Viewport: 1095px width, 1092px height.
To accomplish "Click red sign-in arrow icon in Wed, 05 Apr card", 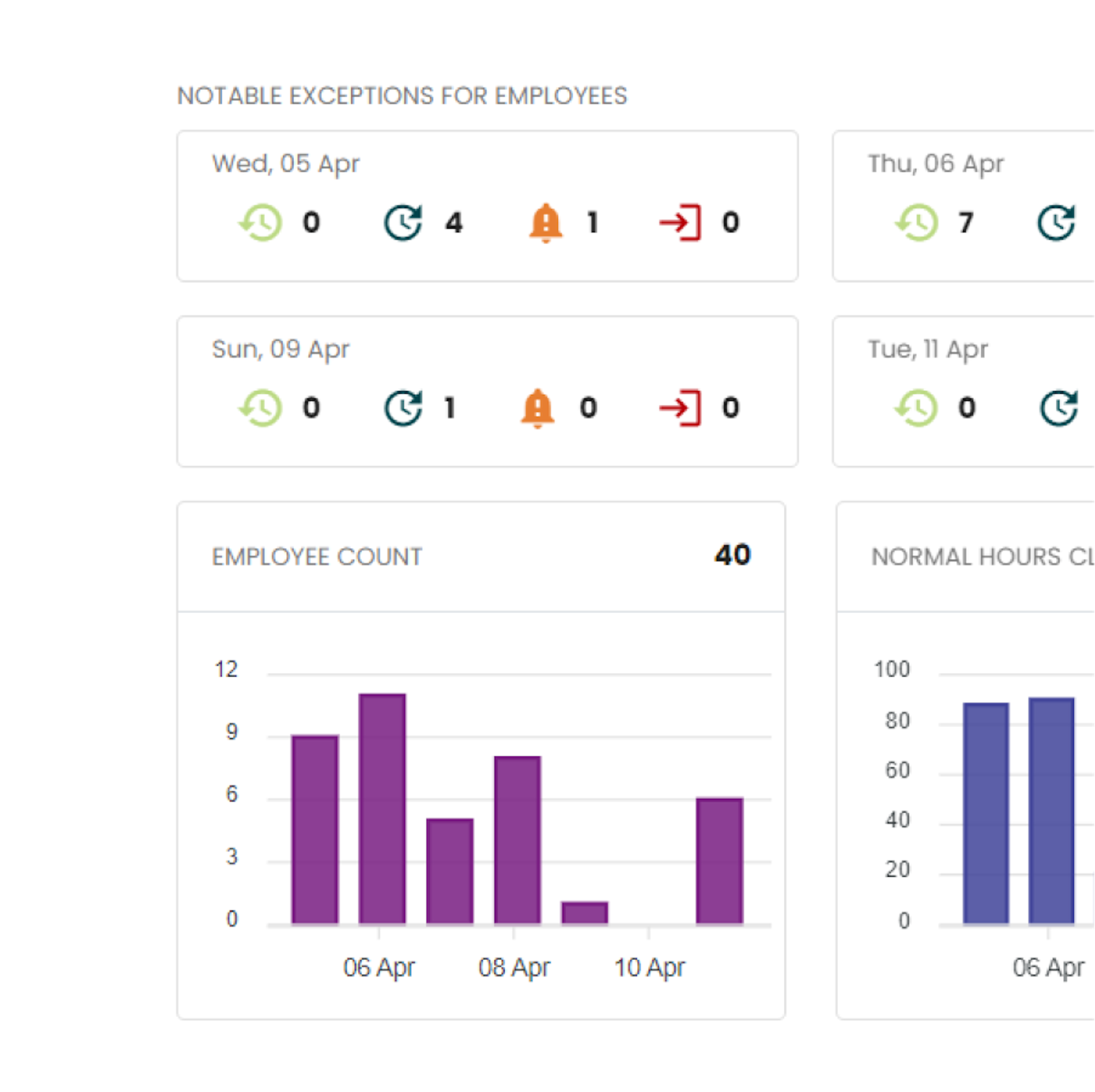I will click(680, 222).
